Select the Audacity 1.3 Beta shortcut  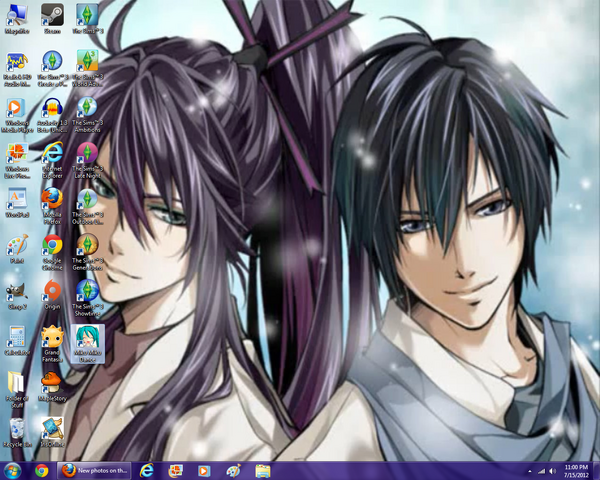point(52,115)
